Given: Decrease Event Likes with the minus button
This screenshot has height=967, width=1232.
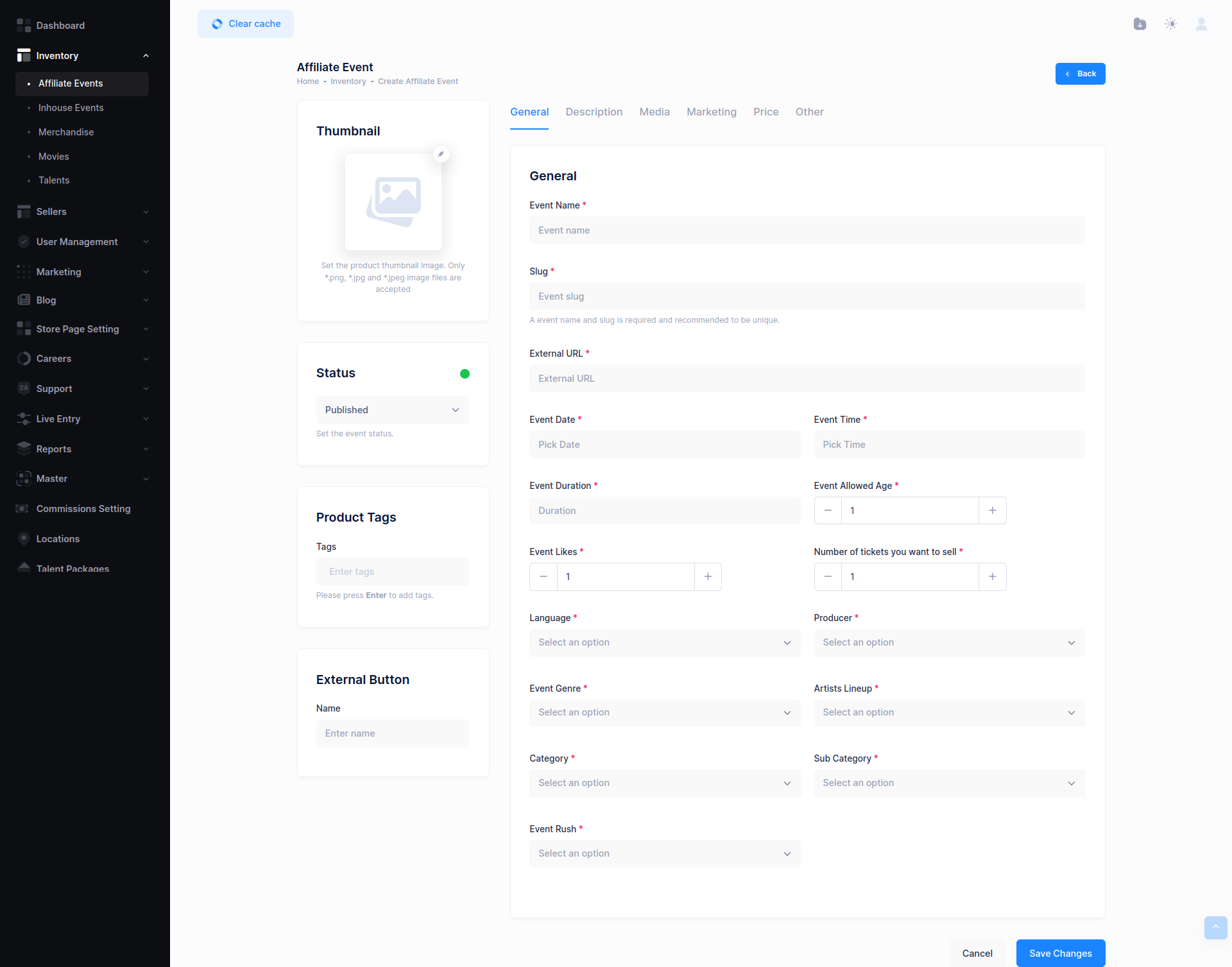Looking at the screenshot, I should [543, 577].
